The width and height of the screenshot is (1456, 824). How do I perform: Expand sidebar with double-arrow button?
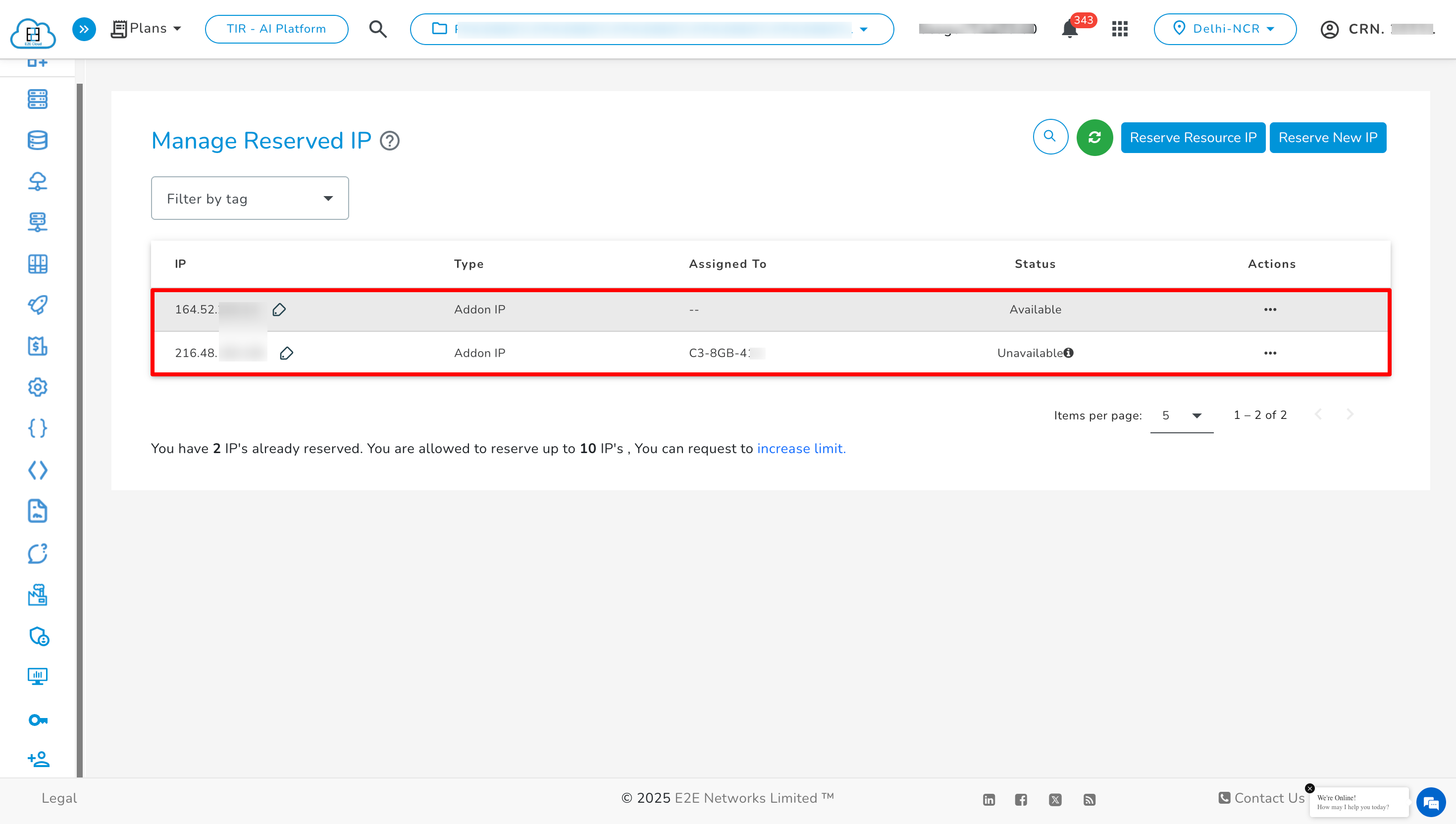(x=84, y=29)
